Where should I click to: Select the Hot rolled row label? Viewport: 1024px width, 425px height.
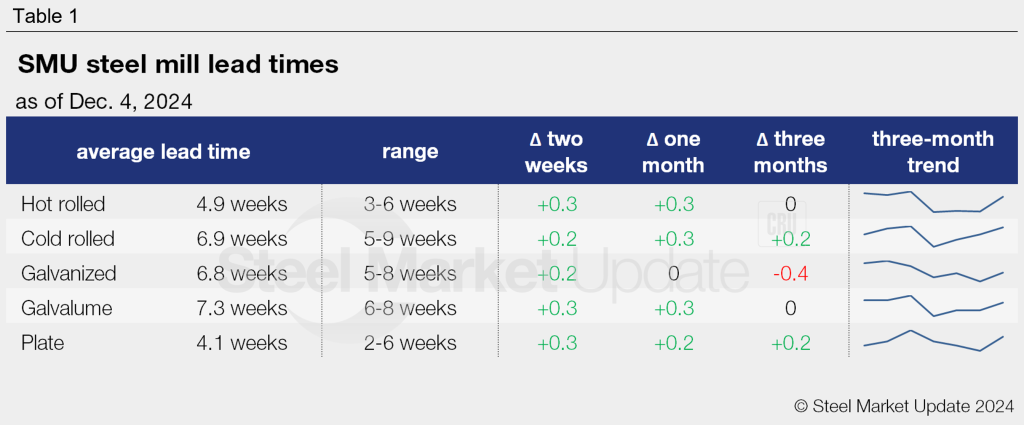63,204
